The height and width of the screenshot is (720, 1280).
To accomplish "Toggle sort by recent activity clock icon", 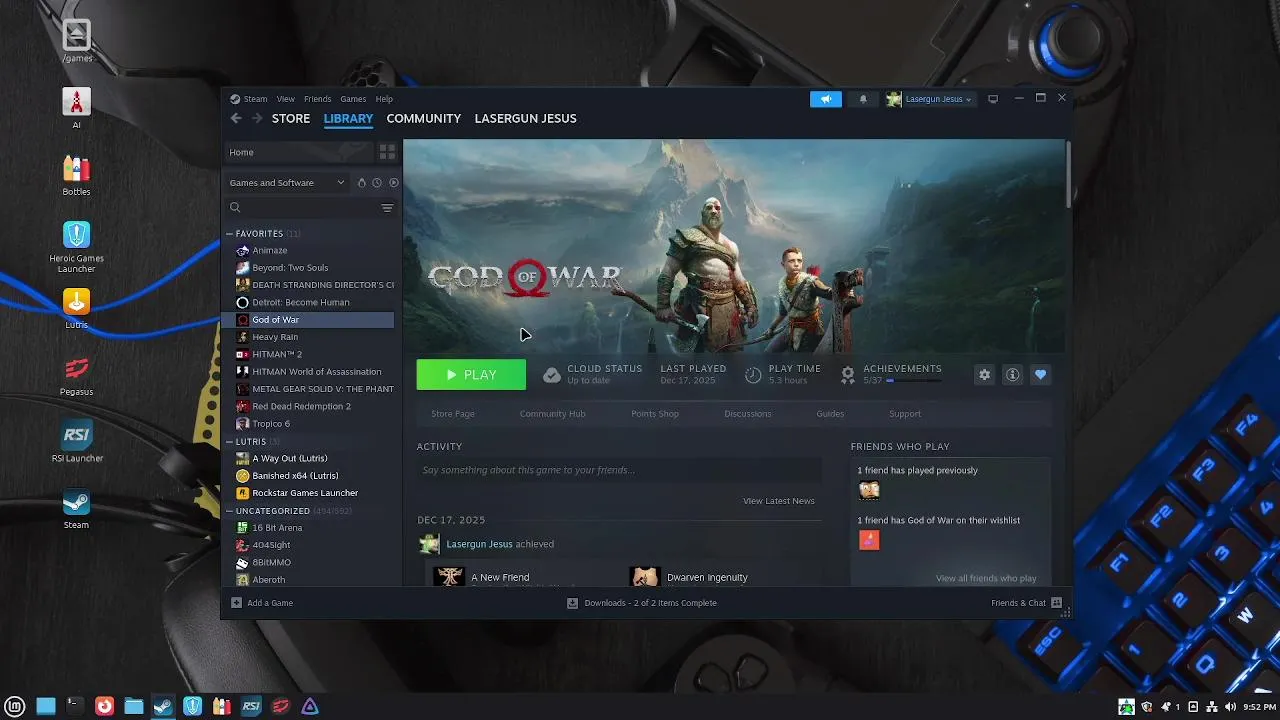I will click(x=377, y=183).
